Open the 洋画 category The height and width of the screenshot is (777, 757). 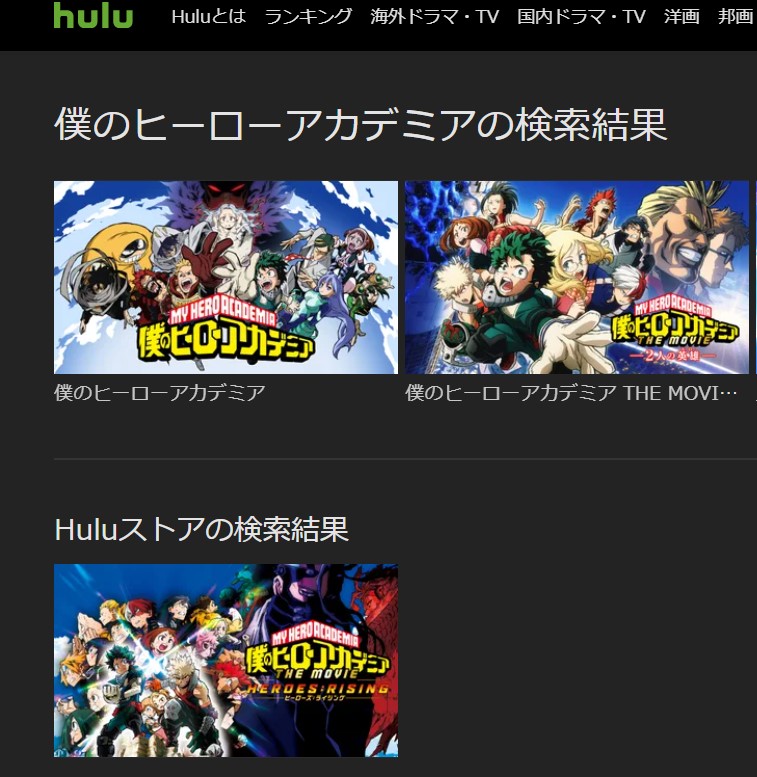tap(682, 17)
